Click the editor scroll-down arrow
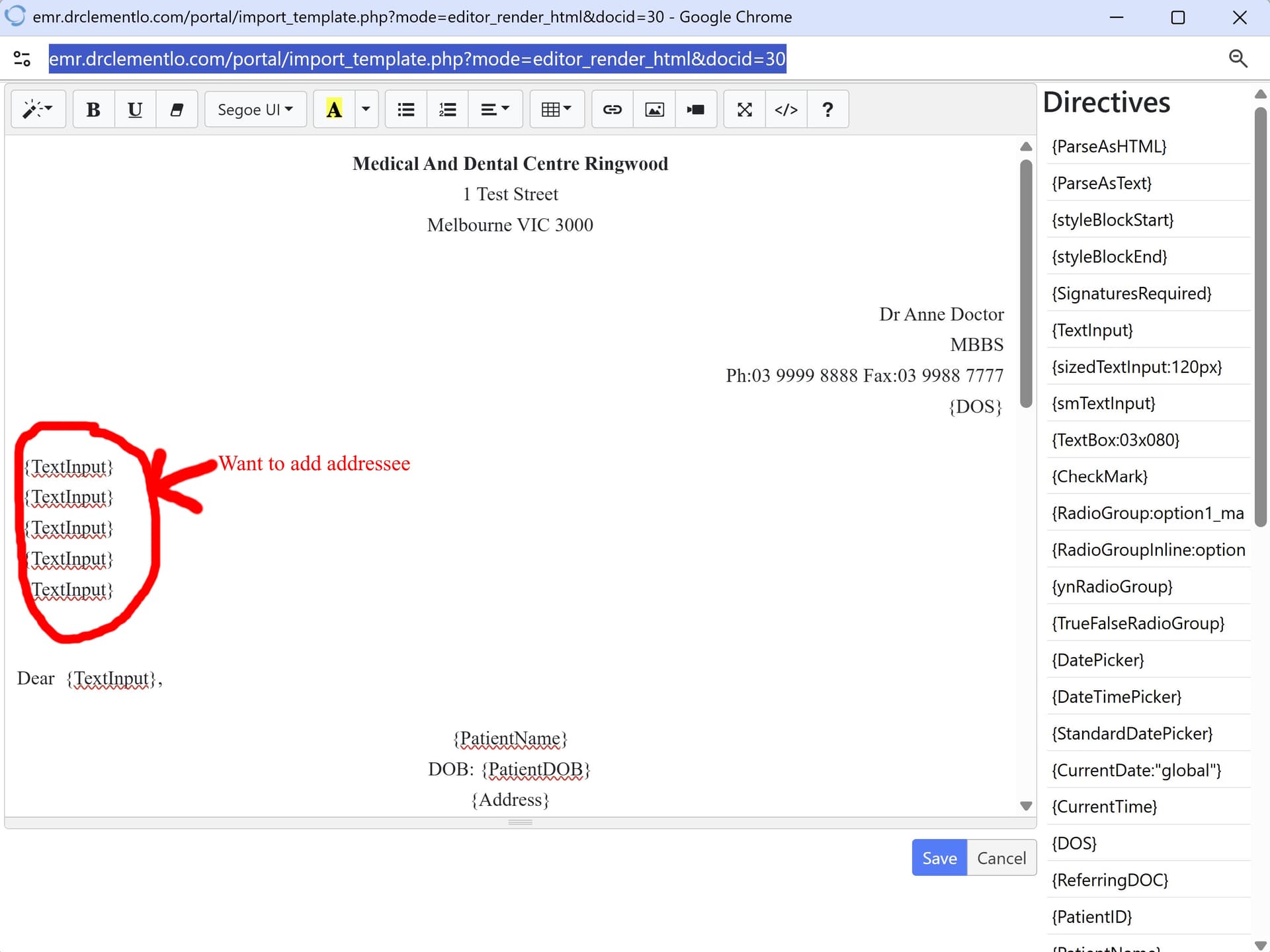The width and height of the screenshot is (1270, 952). (1026, 806)
